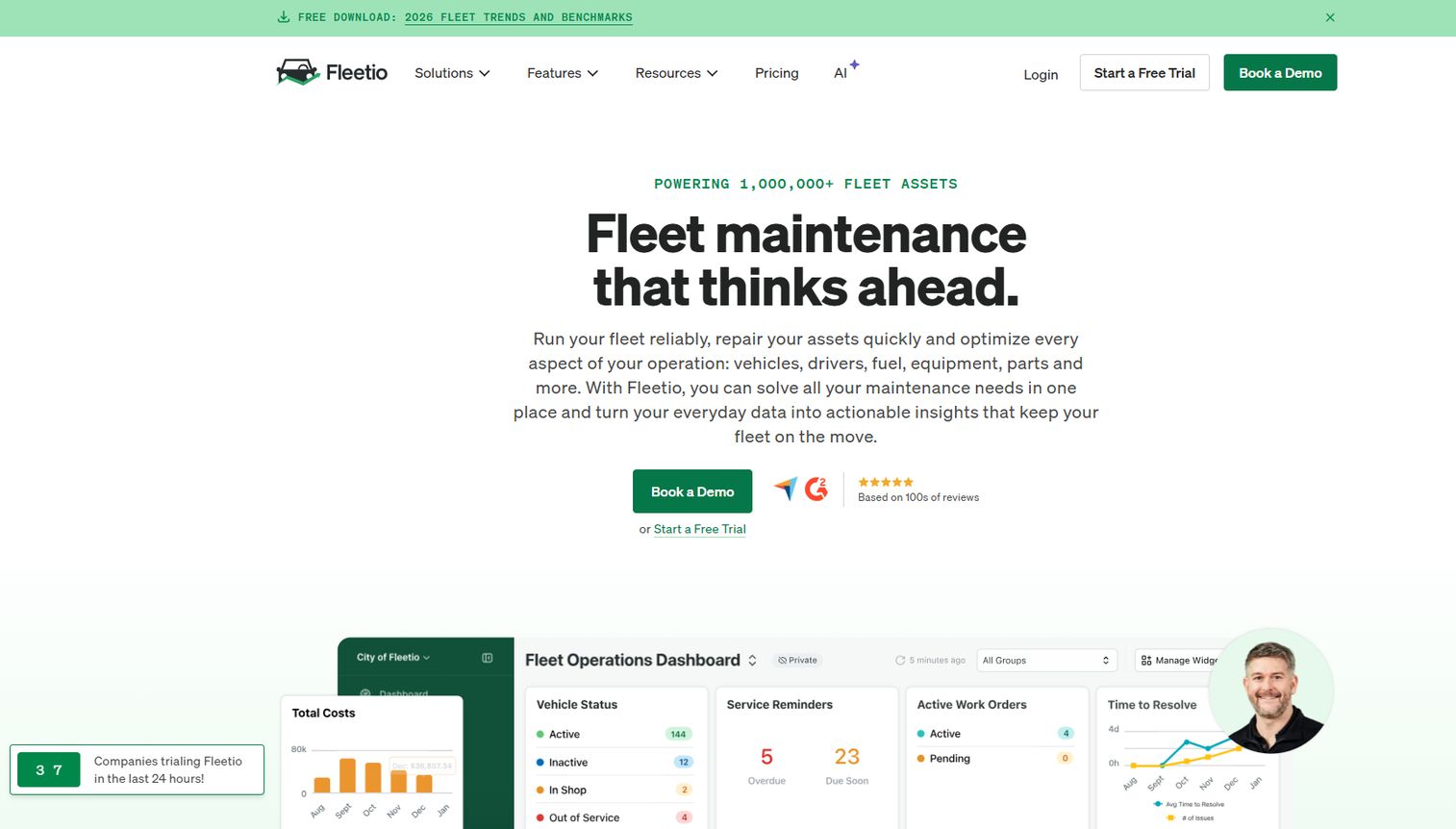Select the Out of Service row

(x=615, y=818)
